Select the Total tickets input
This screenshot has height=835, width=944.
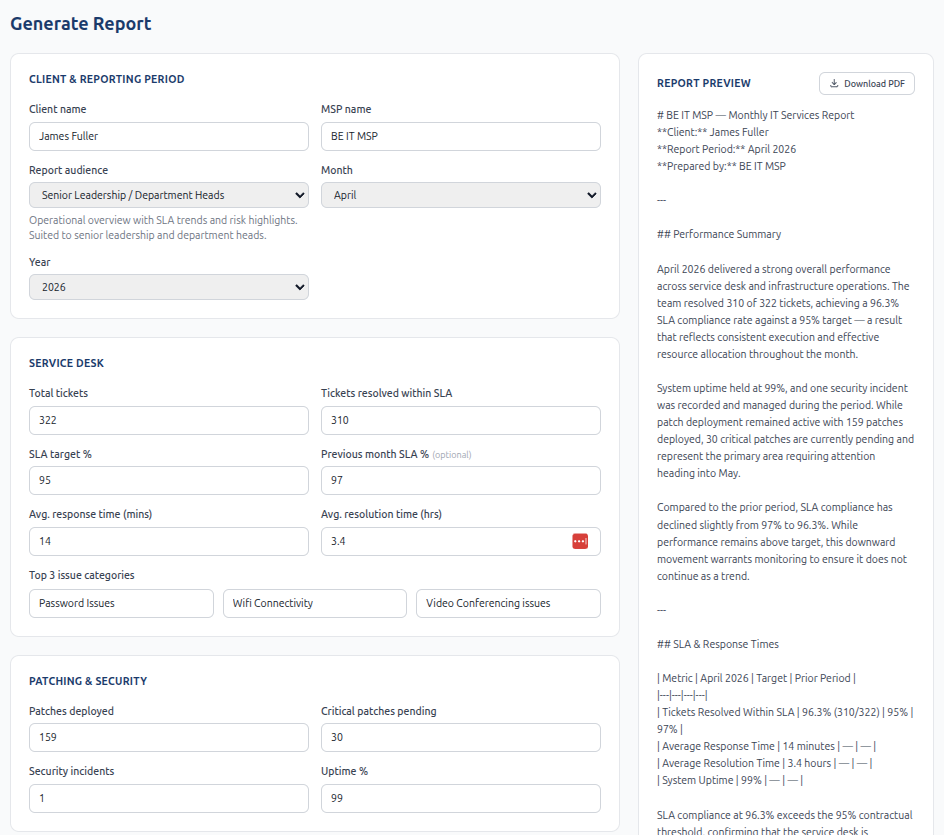[169, 420]
